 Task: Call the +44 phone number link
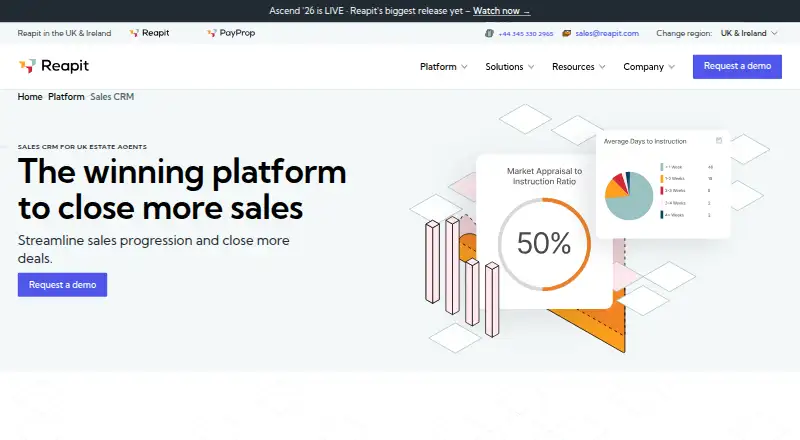pos(526,34)
